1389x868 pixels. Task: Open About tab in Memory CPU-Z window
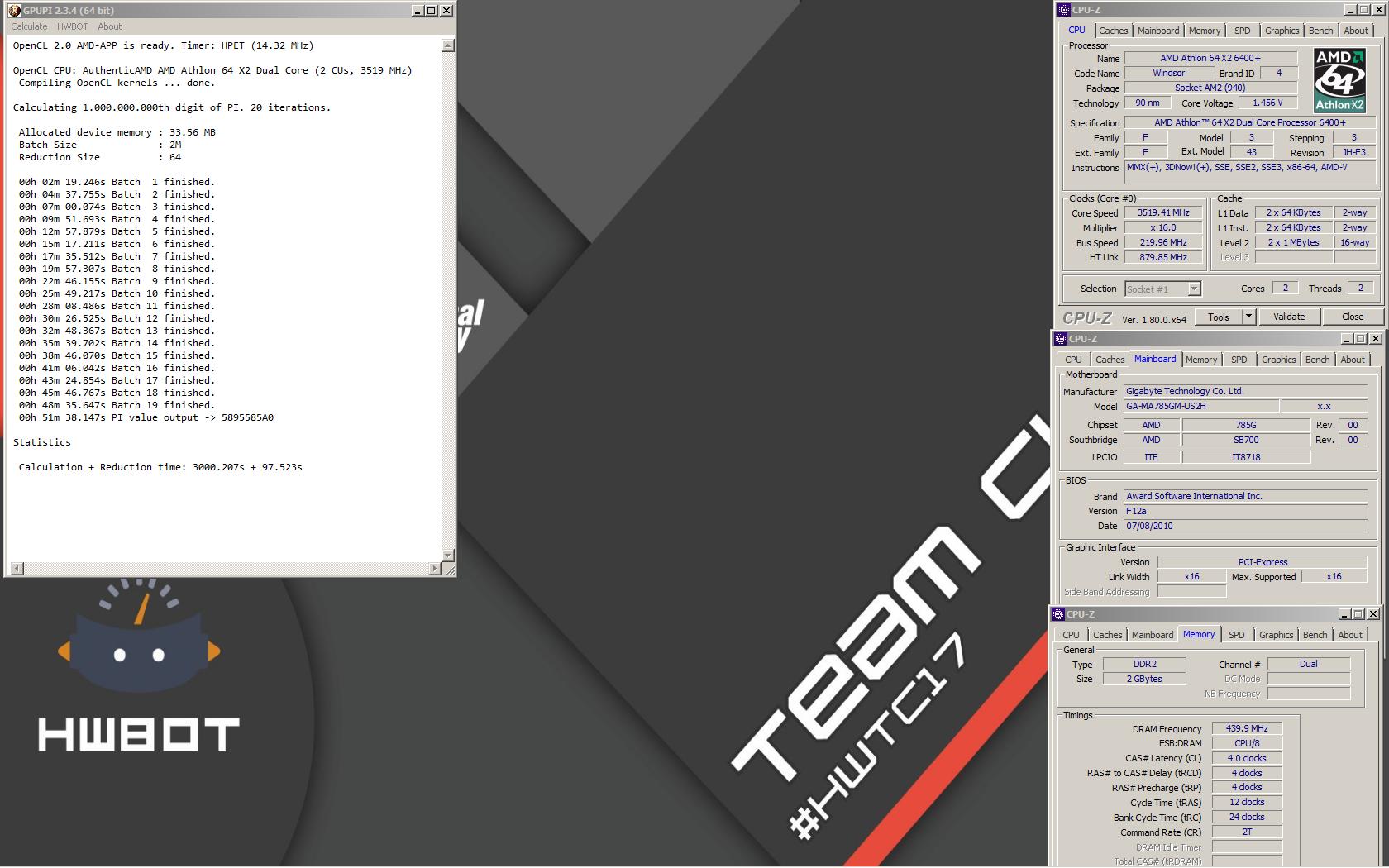point(1350,635)
